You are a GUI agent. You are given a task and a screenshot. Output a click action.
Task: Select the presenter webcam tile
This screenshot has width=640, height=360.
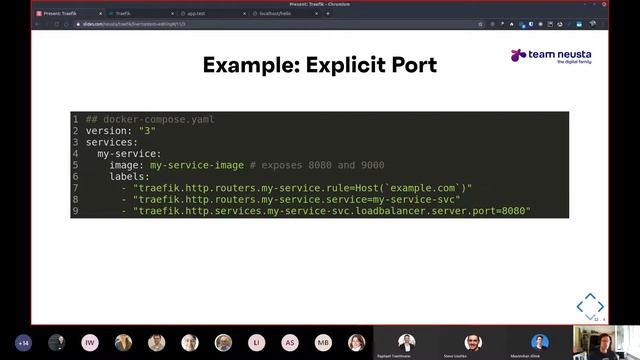point(606,343)
